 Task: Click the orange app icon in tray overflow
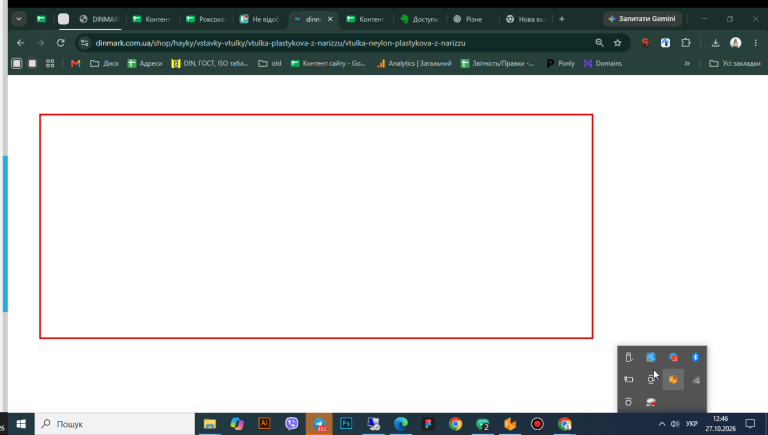[x=673, y=380]
